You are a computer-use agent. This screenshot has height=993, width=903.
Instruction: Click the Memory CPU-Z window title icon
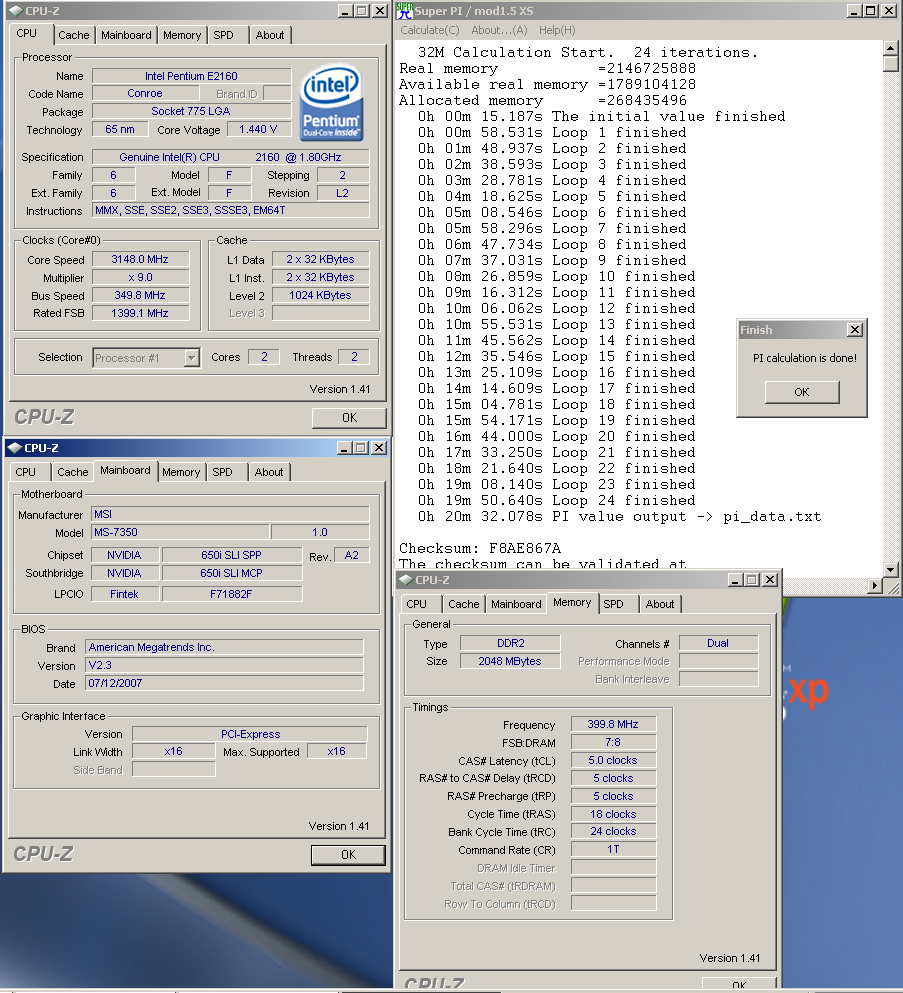[x=405, y=579]
